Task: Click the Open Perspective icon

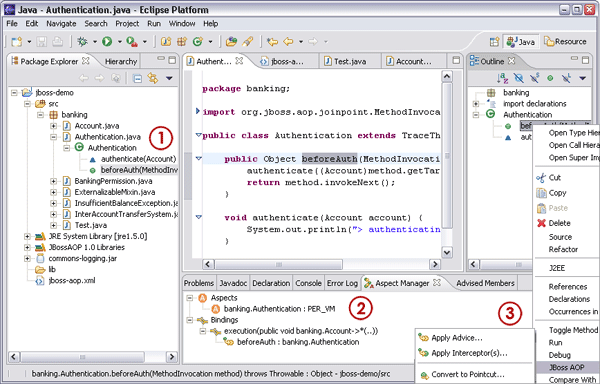Action: coord(494,41)
